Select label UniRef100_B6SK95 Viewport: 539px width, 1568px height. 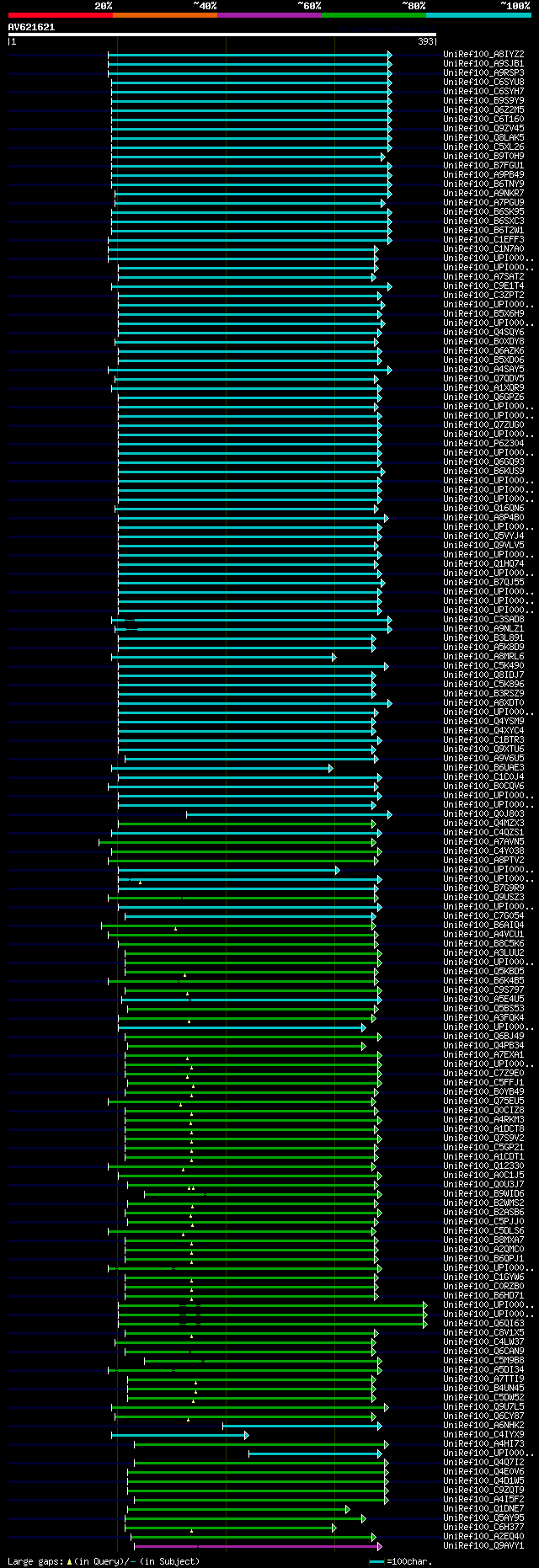[483, 211]
